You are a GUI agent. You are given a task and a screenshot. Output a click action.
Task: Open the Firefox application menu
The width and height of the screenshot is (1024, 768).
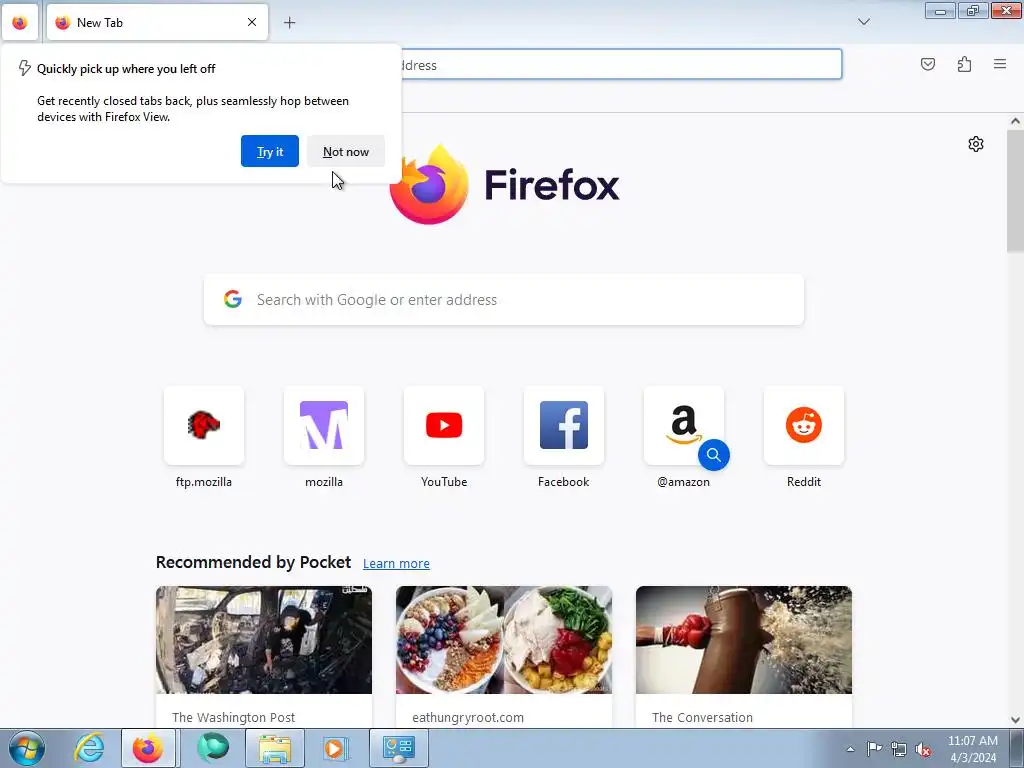[1000, 64]
